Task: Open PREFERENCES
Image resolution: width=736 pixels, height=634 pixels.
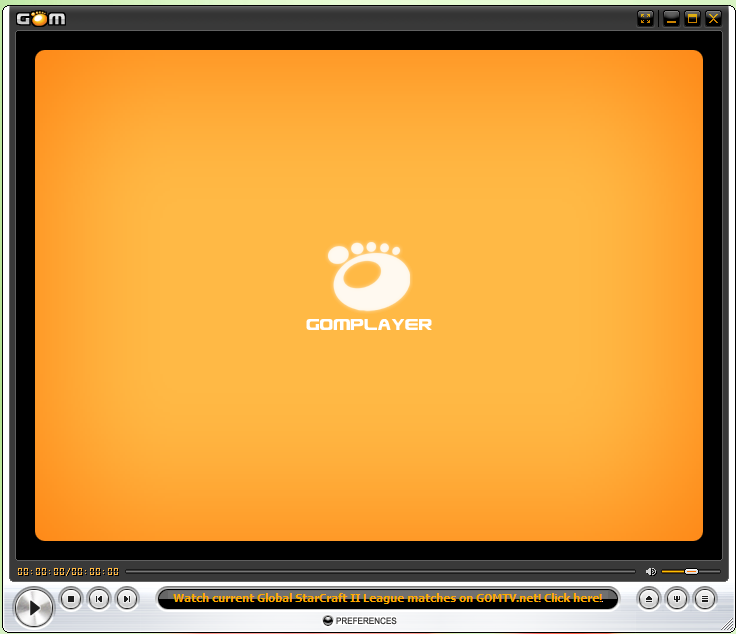Action: pyautogui.click(x=360, y=620)
